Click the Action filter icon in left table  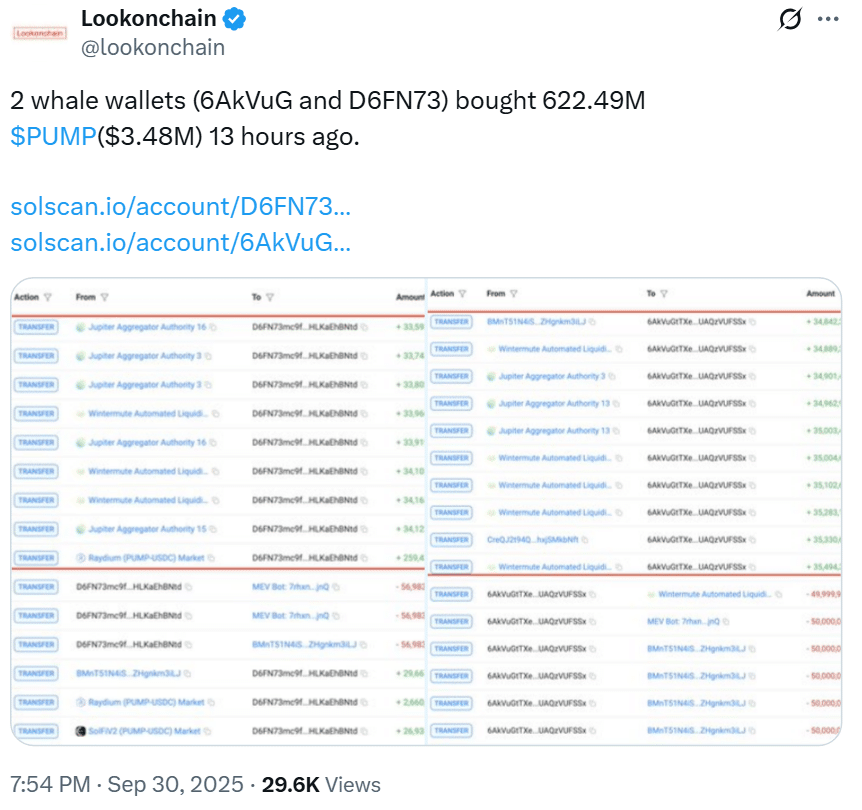pyautogui.click(x=48, y=297)
